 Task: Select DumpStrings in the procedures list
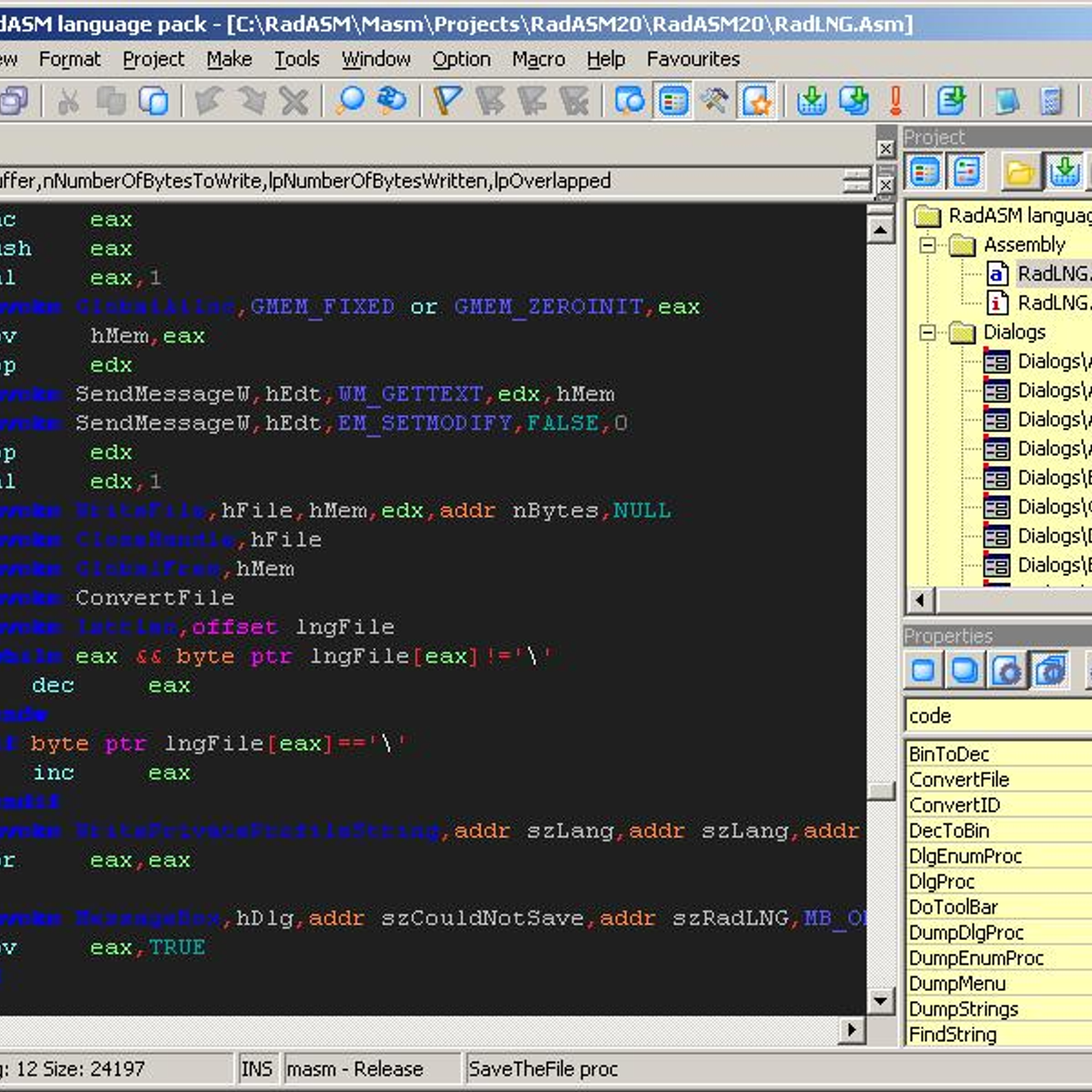tap(963, 1009)
